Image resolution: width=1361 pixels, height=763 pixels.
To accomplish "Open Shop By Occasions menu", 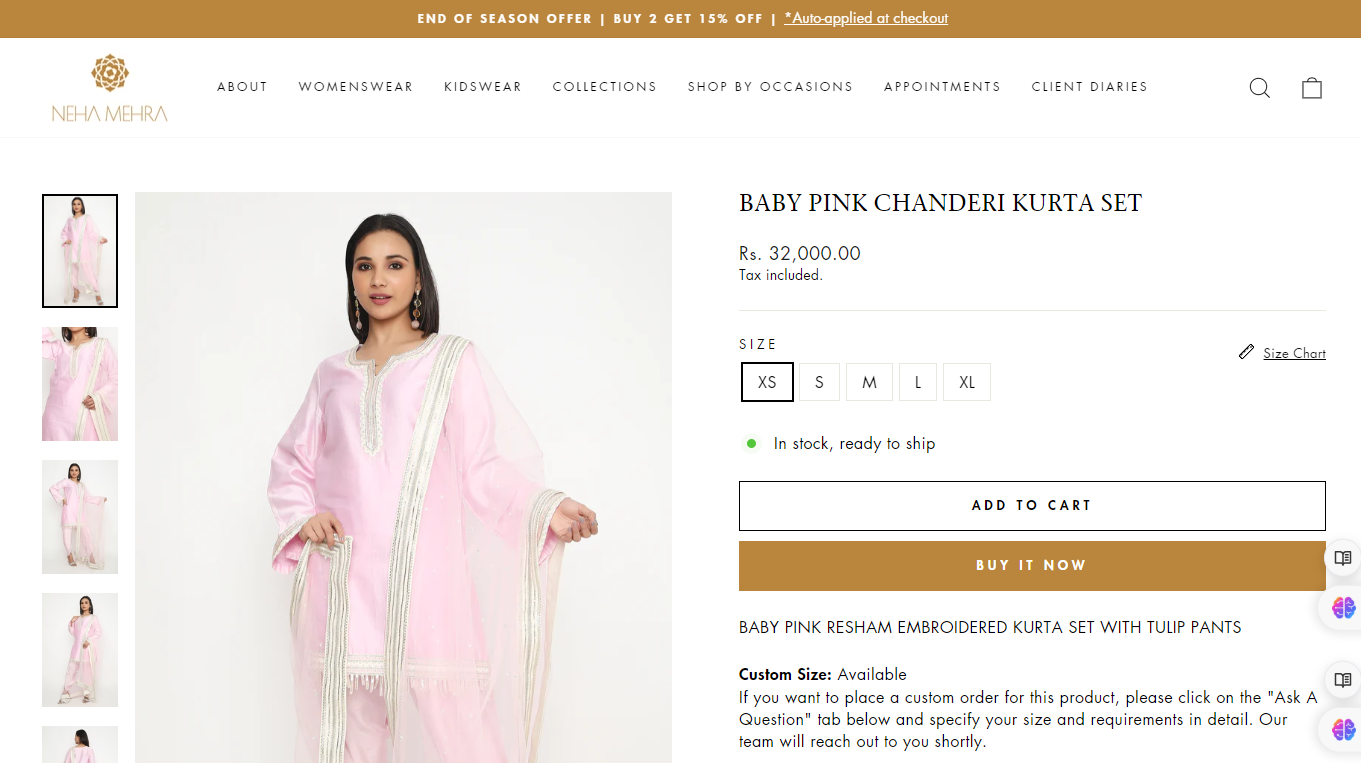I will pyautogui.click(x=770, y=87).
